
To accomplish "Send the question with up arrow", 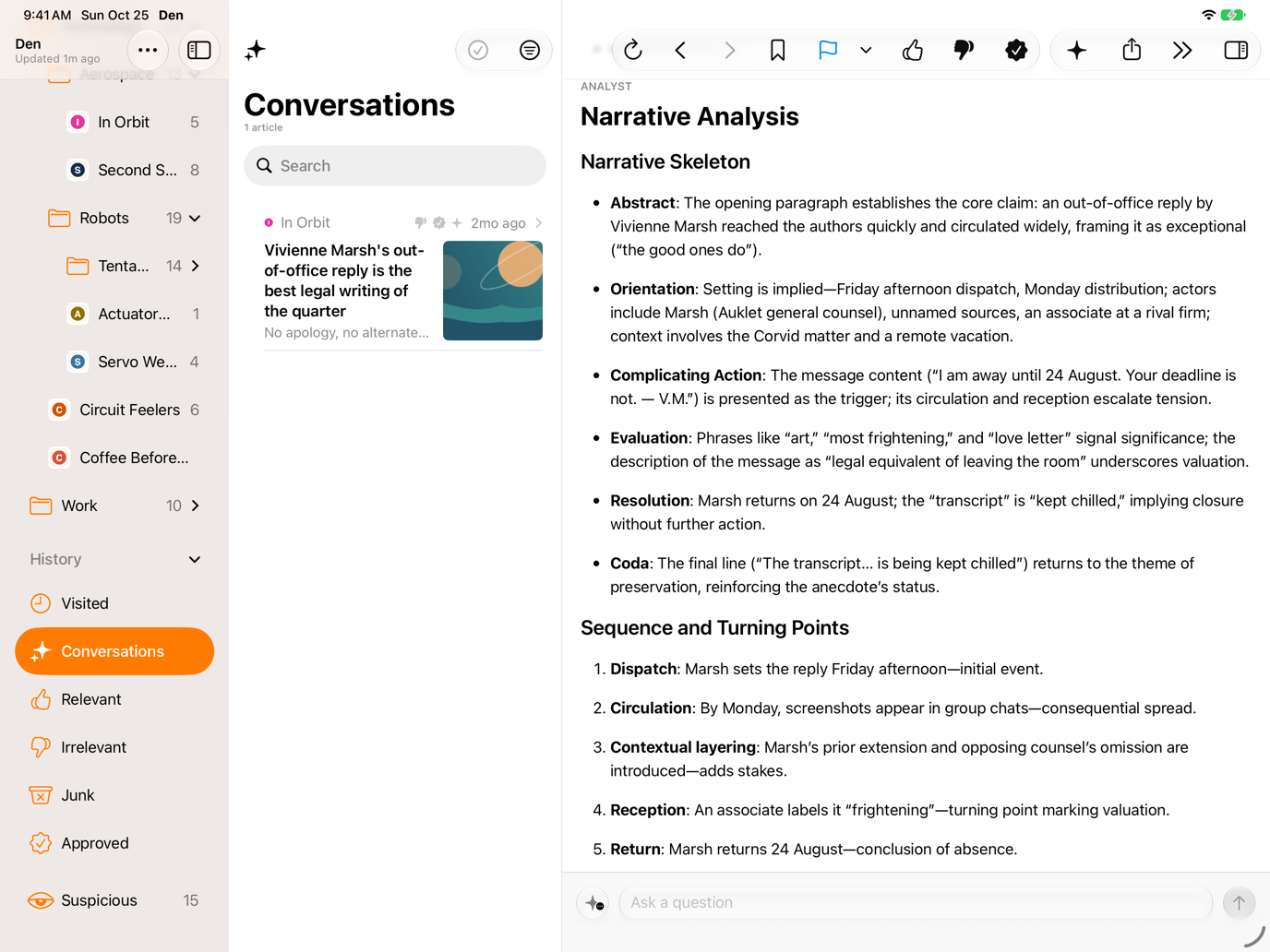I will pos(1239,902).
